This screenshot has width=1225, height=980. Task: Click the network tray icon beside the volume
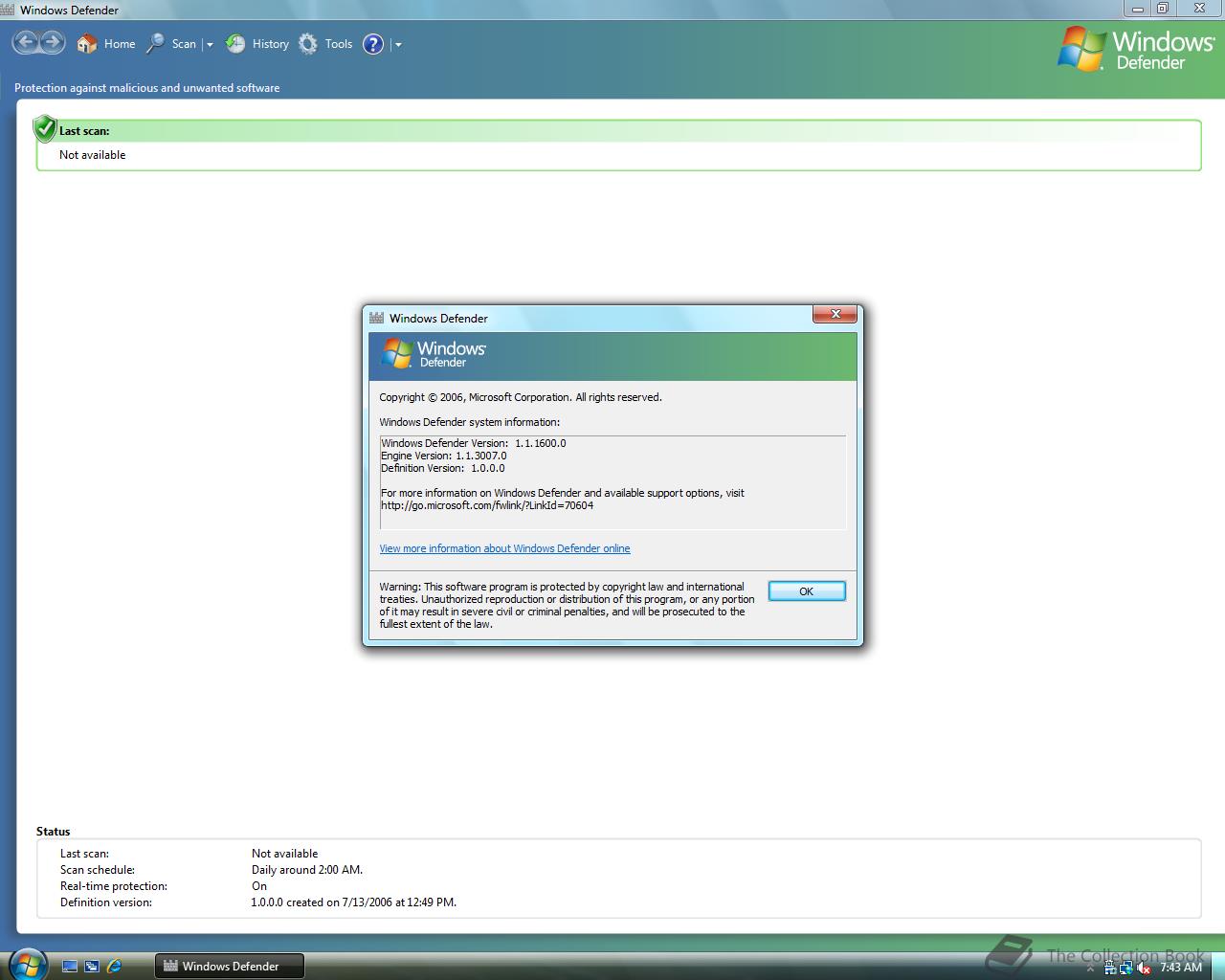(1126, 968)
